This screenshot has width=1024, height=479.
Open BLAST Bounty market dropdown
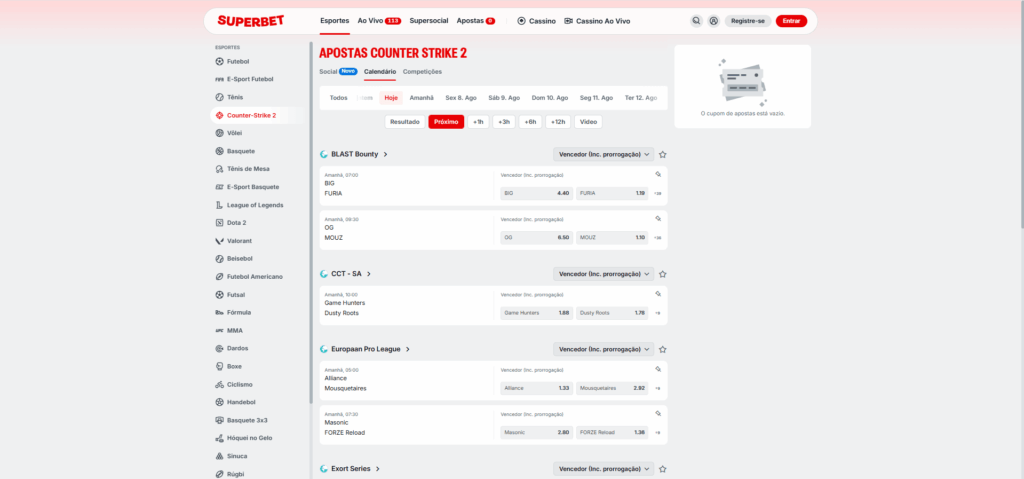603,155
